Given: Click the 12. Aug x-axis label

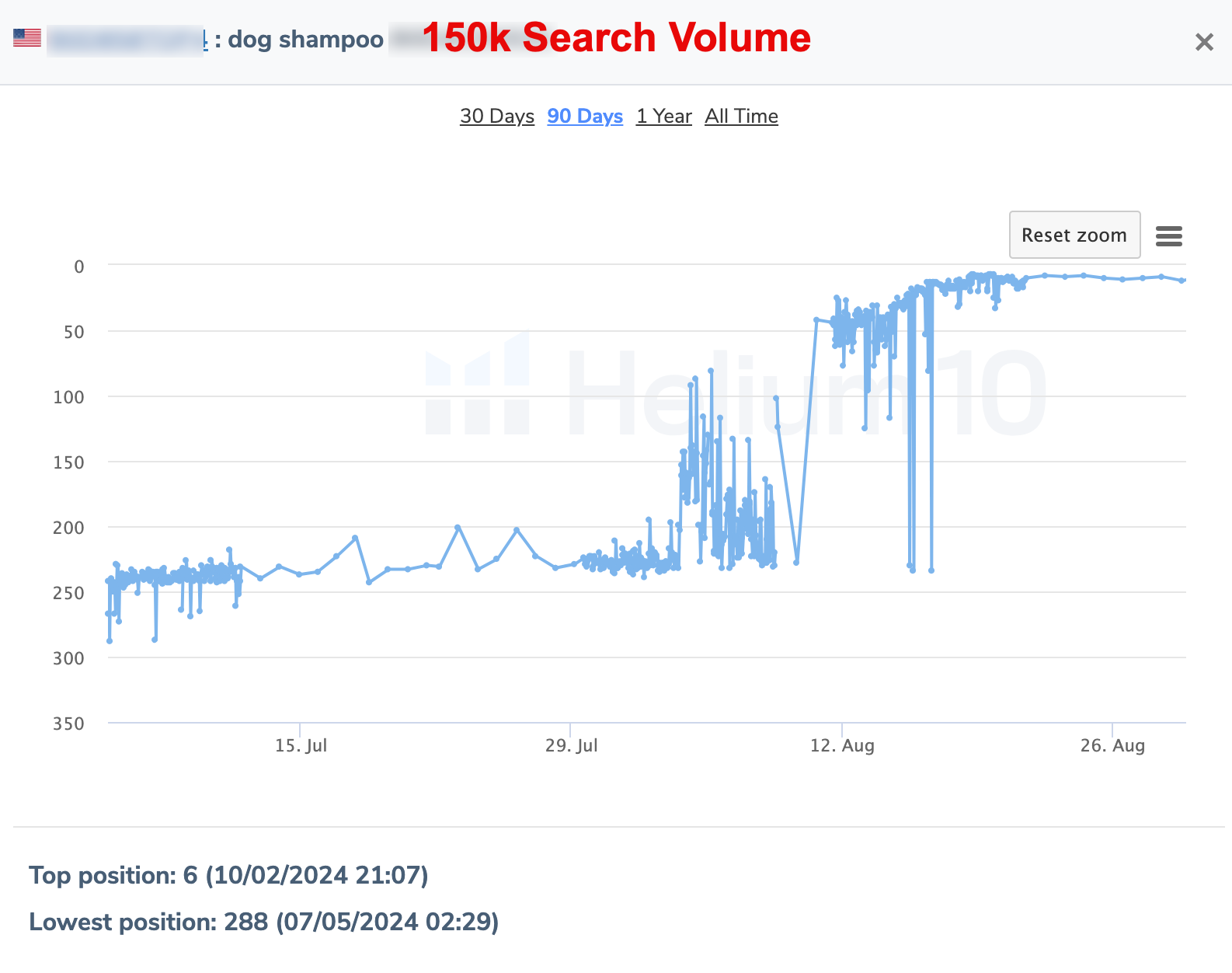Looking at the screenshot, I should [842, 745].
